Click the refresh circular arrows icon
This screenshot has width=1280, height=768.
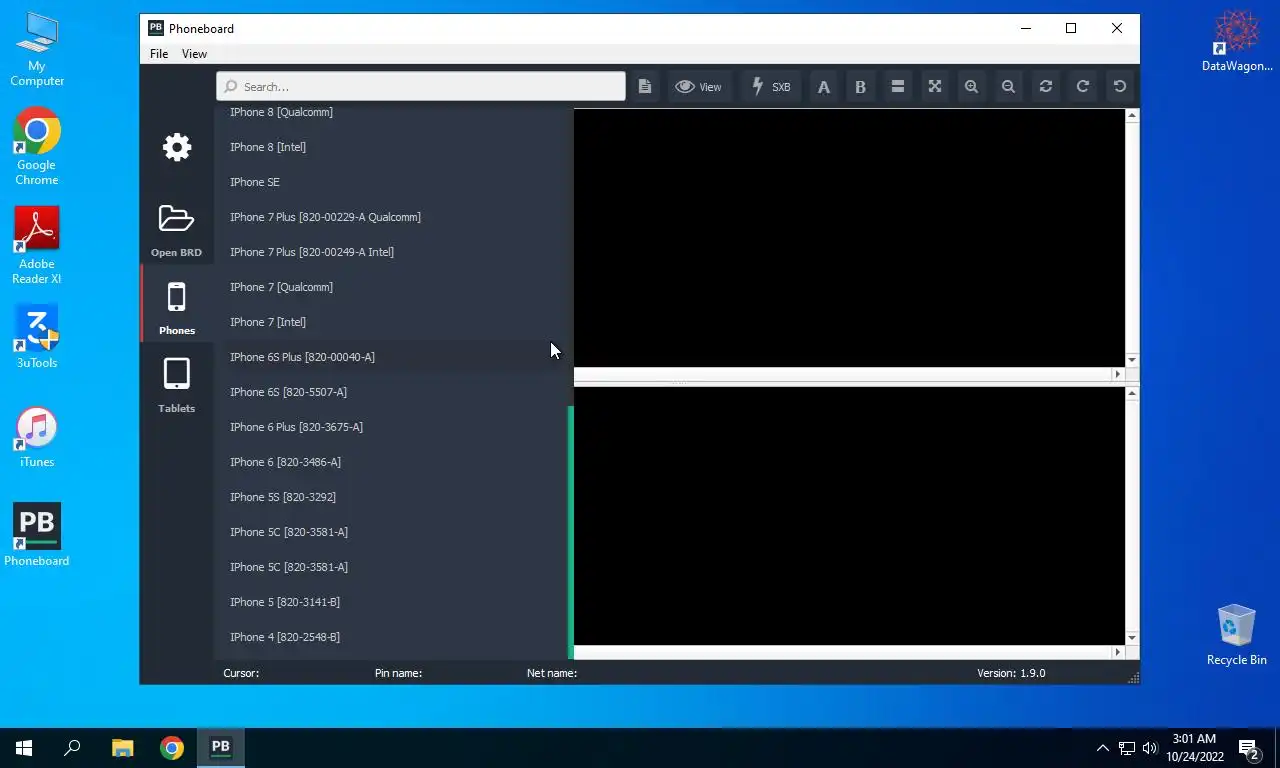tap(1045, 87)
